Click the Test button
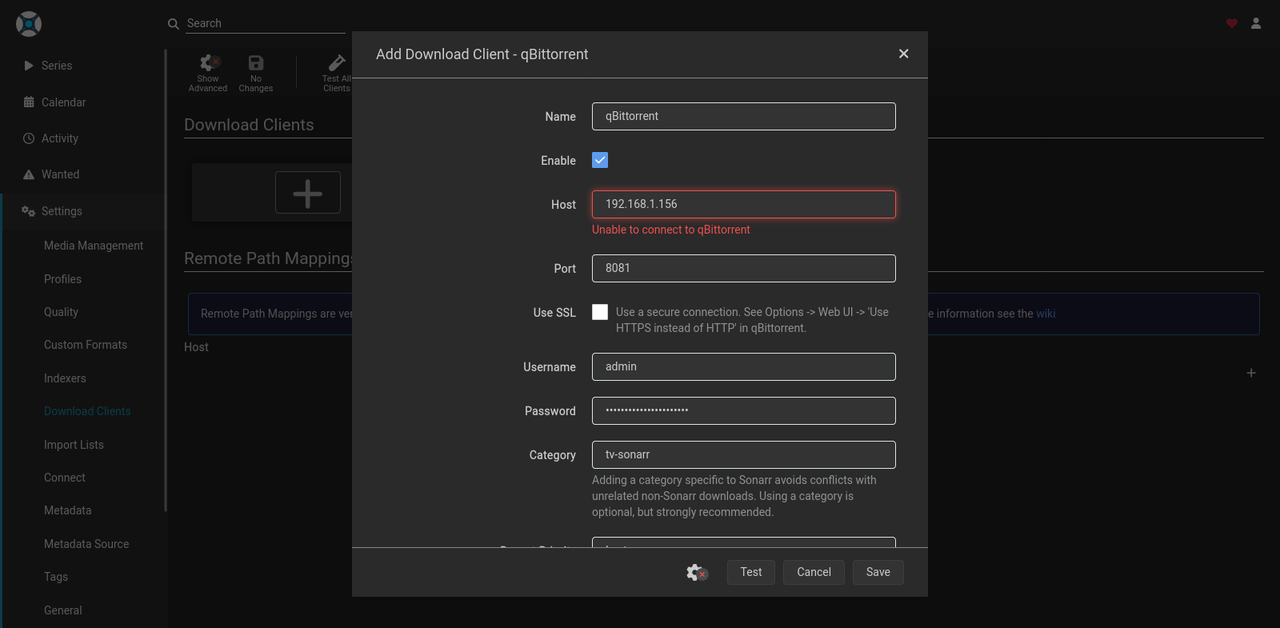 point(751,572)
